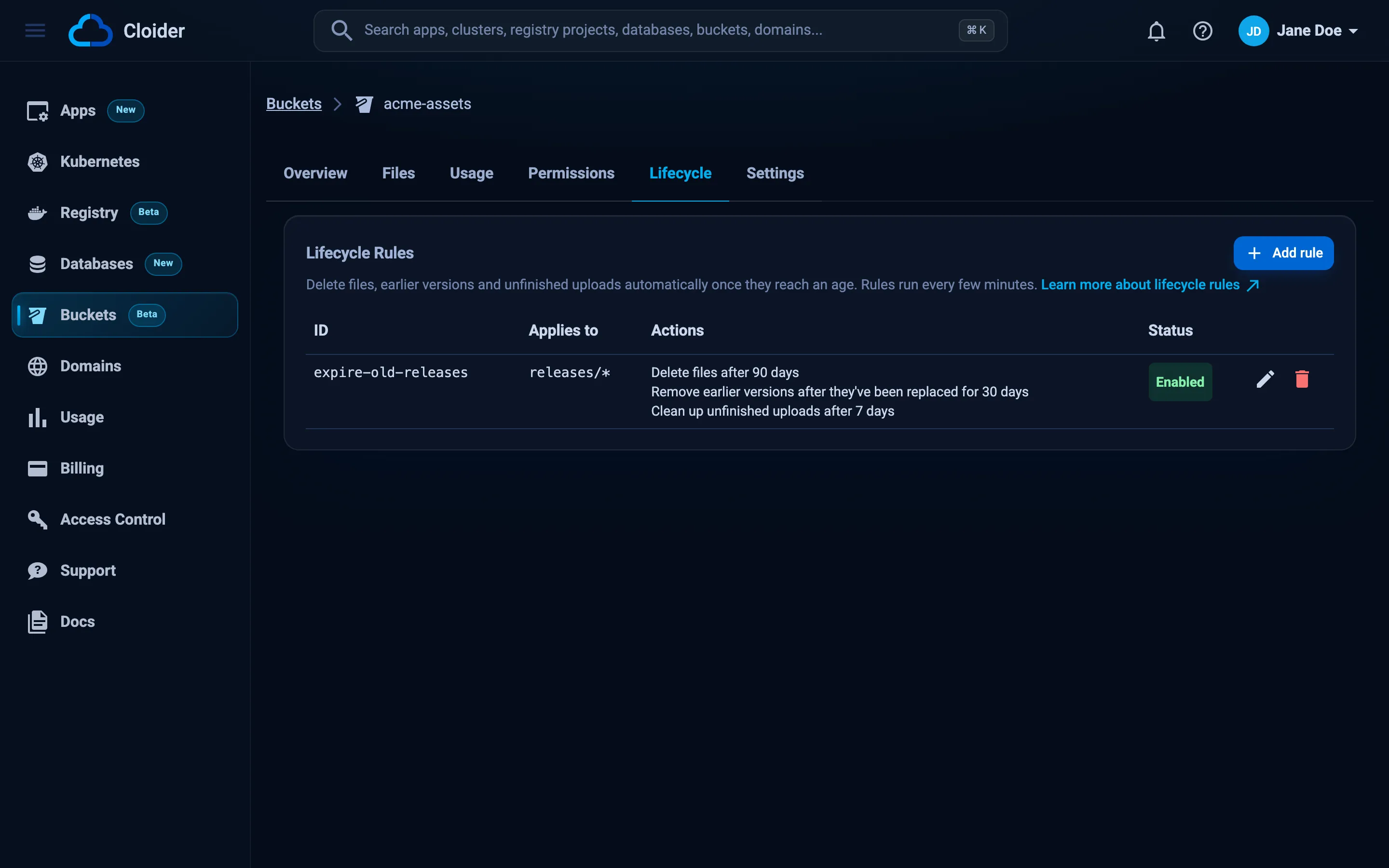Switch to the Overview tab
Viewport: 1389px width, 868px height.
pos(315,174)
